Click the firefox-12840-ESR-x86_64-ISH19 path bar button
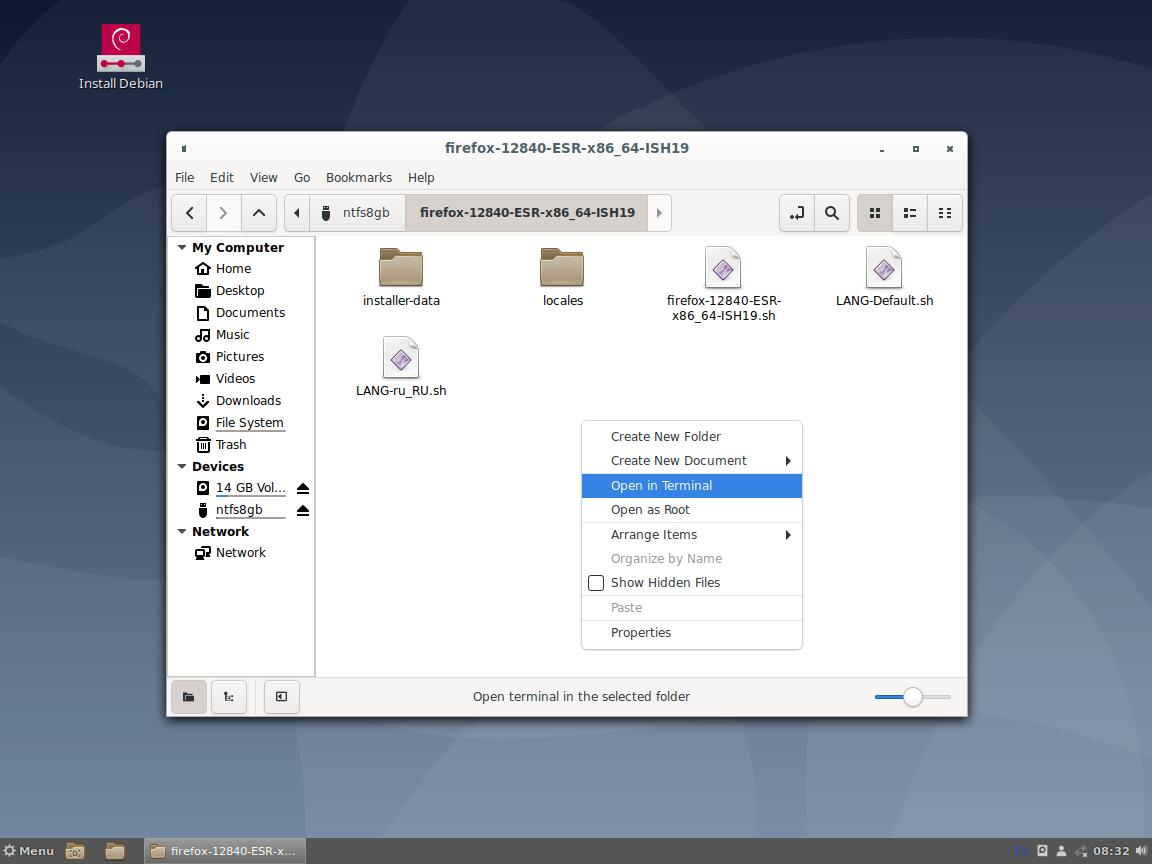Viewport: 1152px width, 864px height. click(x=527, y=213)
